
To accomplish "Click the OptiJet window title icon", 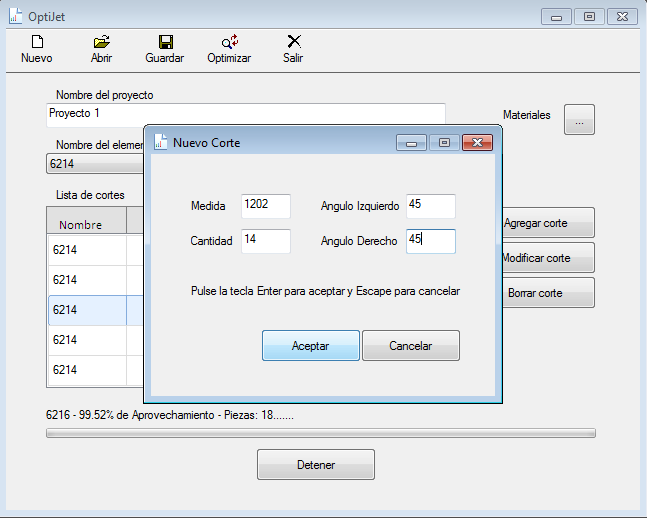I will [x=15, y=16].
